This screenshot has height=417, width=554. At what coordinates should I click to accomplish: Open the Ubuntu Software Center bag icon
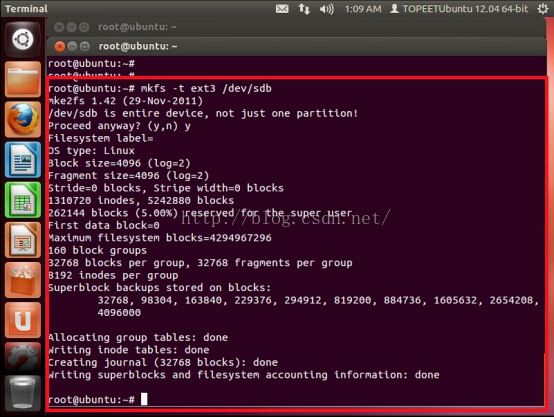click(23, 280)
